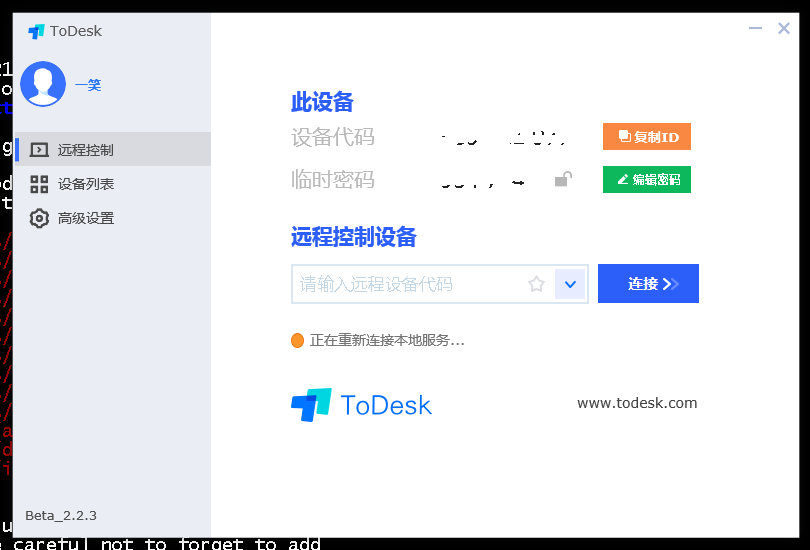Click the 远程控制设备 heading
The height and width of the screenshot is (550, 810).
click(x=354, y=237)
